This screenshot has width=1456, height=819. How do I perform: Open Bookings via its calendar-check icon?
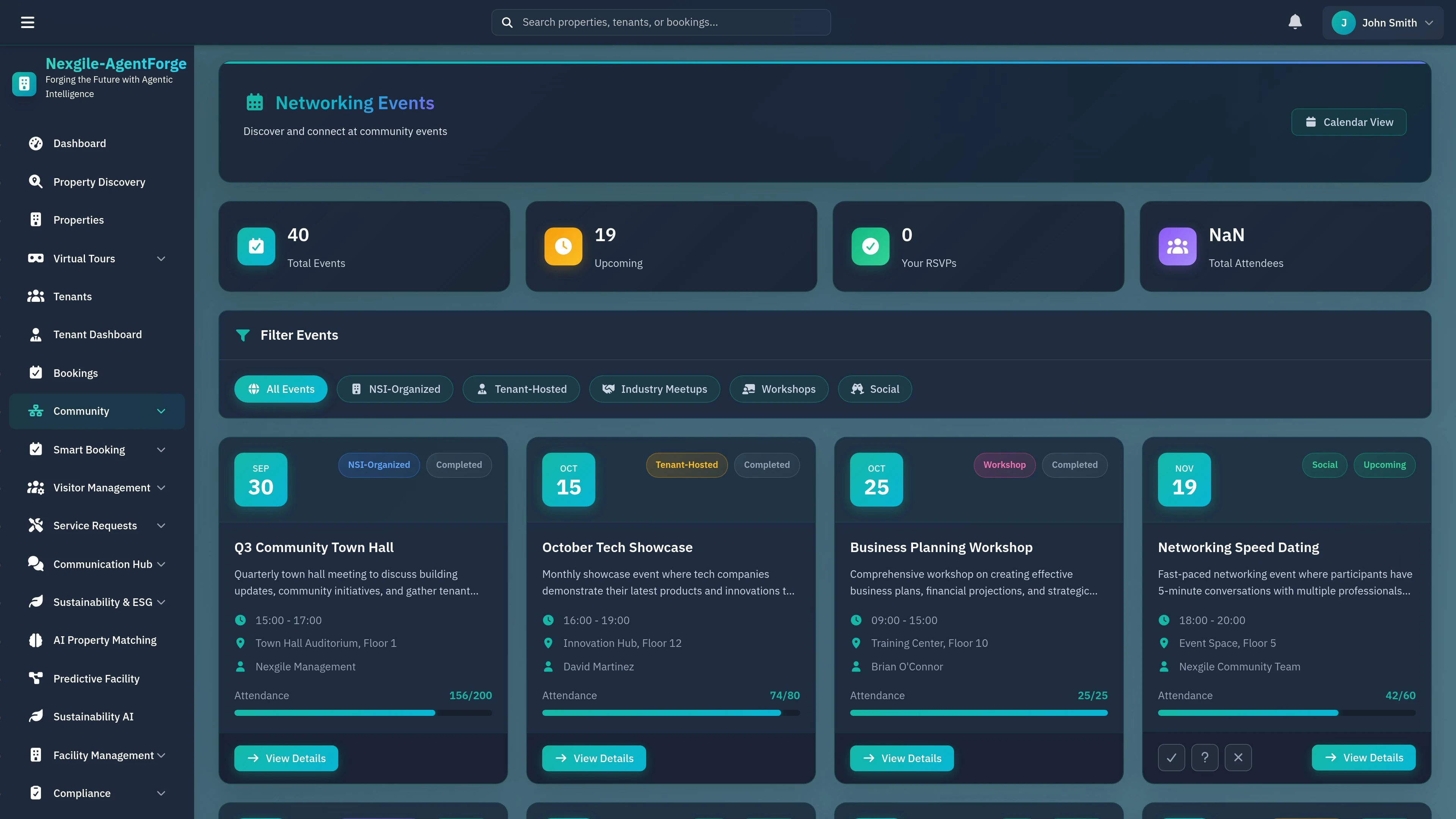click(36, 372)
